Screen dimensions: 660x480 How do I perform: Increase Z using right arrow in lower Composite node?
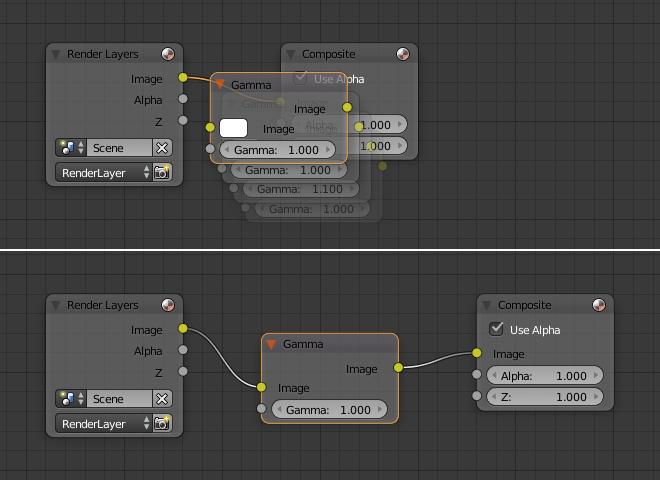596,397
